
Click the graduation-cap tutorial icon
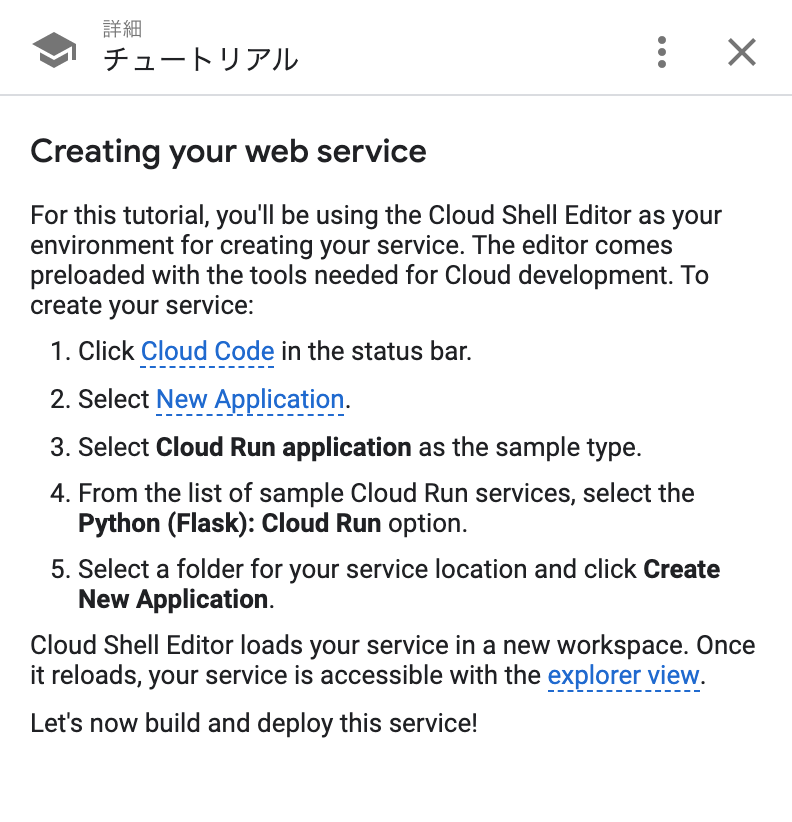(x=54, y=48)
